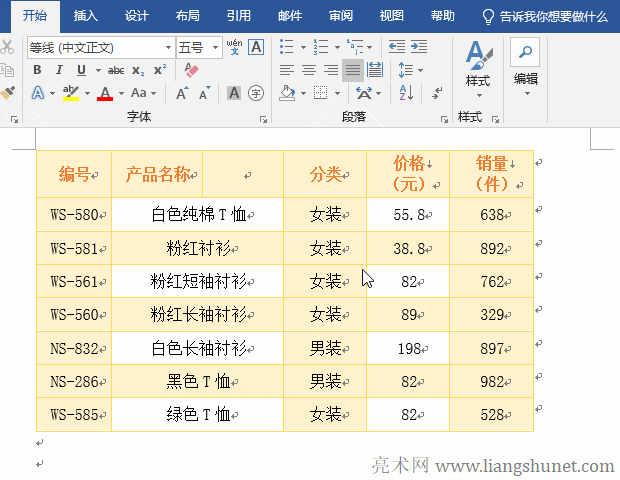Open the 布局 ribbon tab

pos(187,16)
